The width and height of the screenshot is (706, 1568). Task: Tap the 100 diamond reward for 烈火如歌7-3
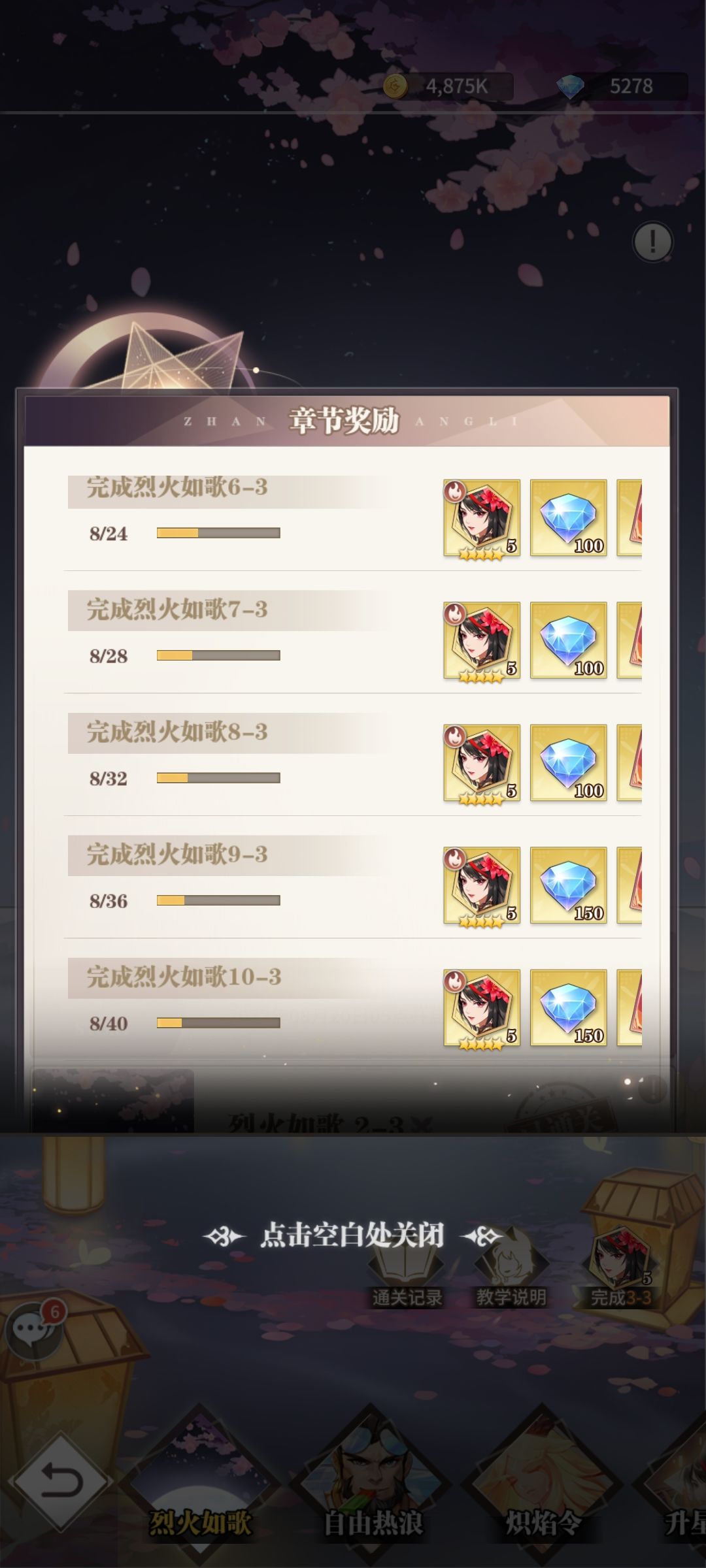coord(568,641)
